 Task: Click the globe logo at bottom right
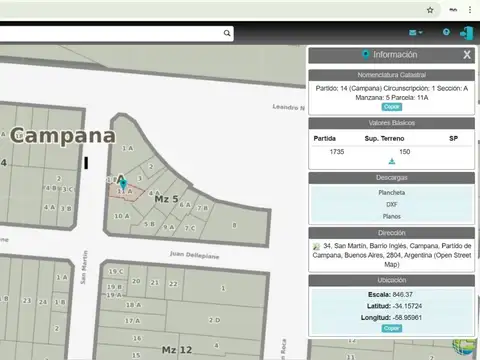click(x=465, y=347)
